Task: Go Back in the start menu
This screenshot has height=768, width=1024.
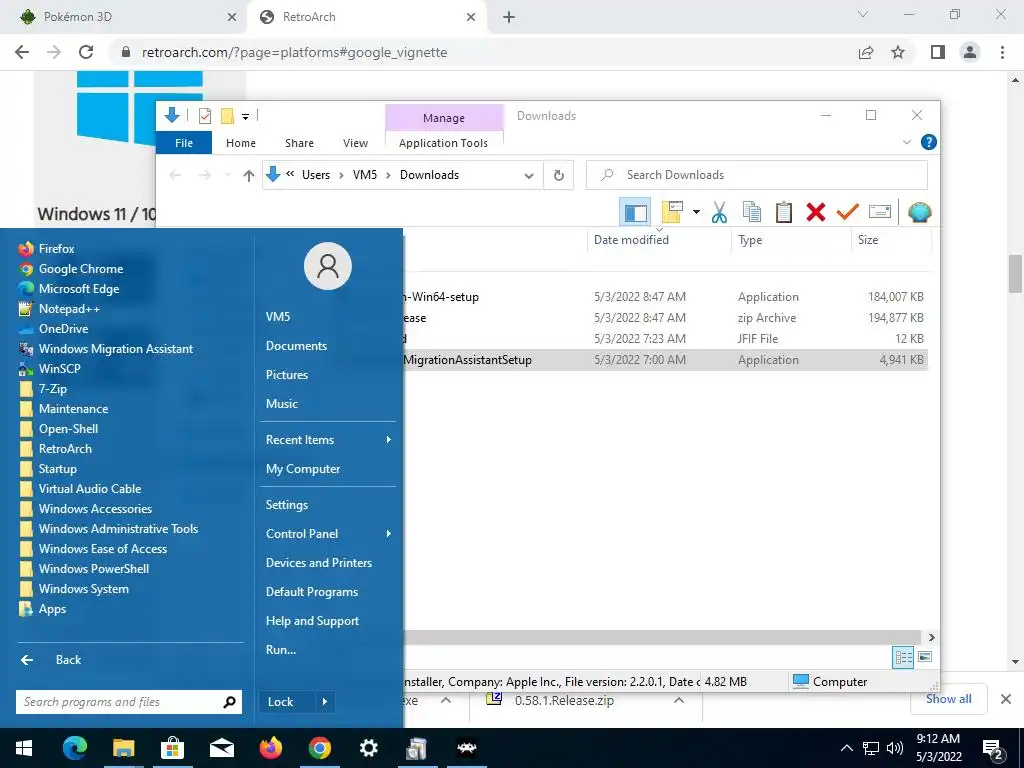Action: [x=68, y=660]
